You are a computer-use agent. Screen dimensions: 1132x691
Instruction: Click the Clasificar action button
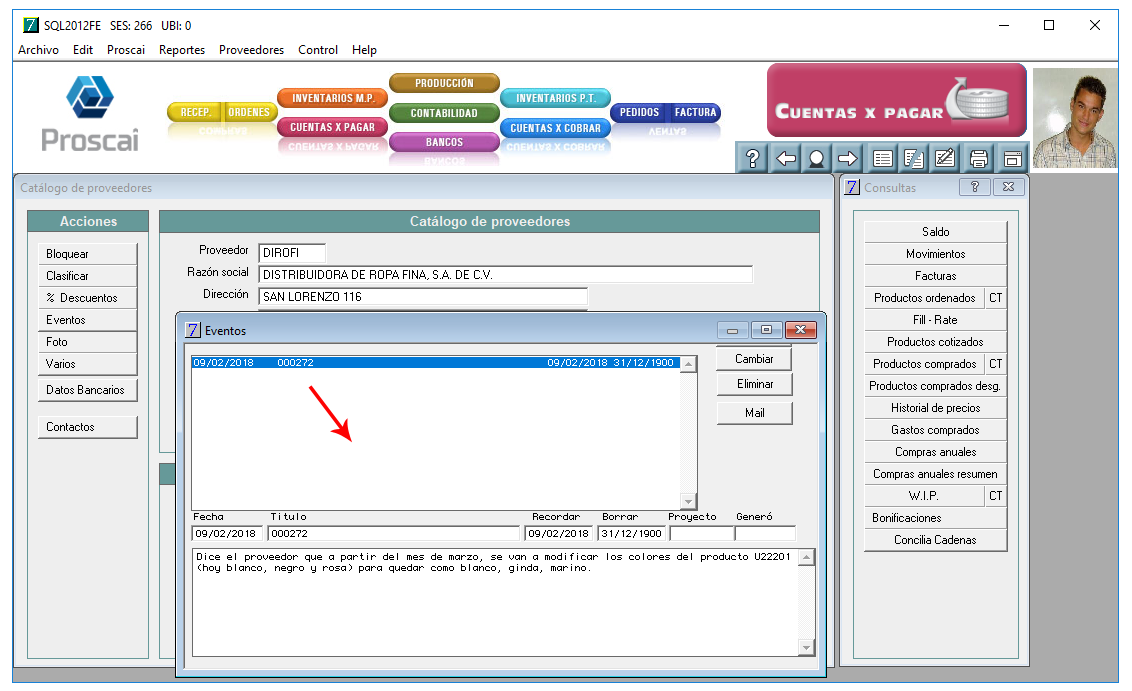[x=87, y=276]
